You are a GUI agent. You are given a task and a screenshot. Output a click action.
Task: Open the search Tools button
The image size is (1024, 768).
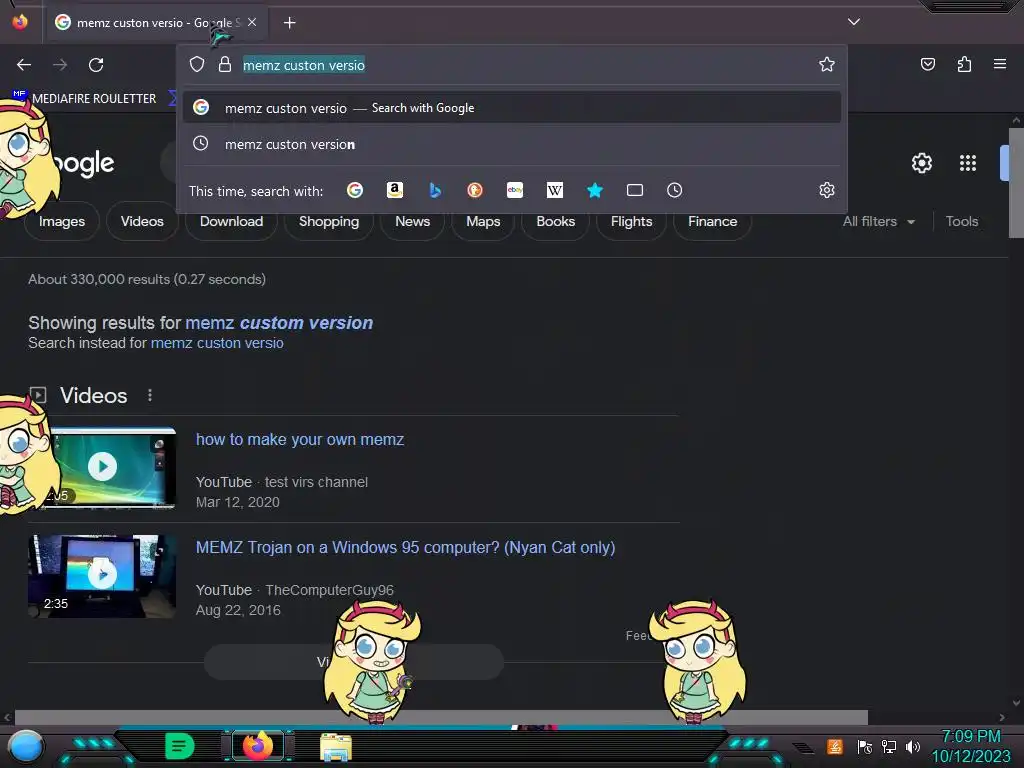(962, 221)
